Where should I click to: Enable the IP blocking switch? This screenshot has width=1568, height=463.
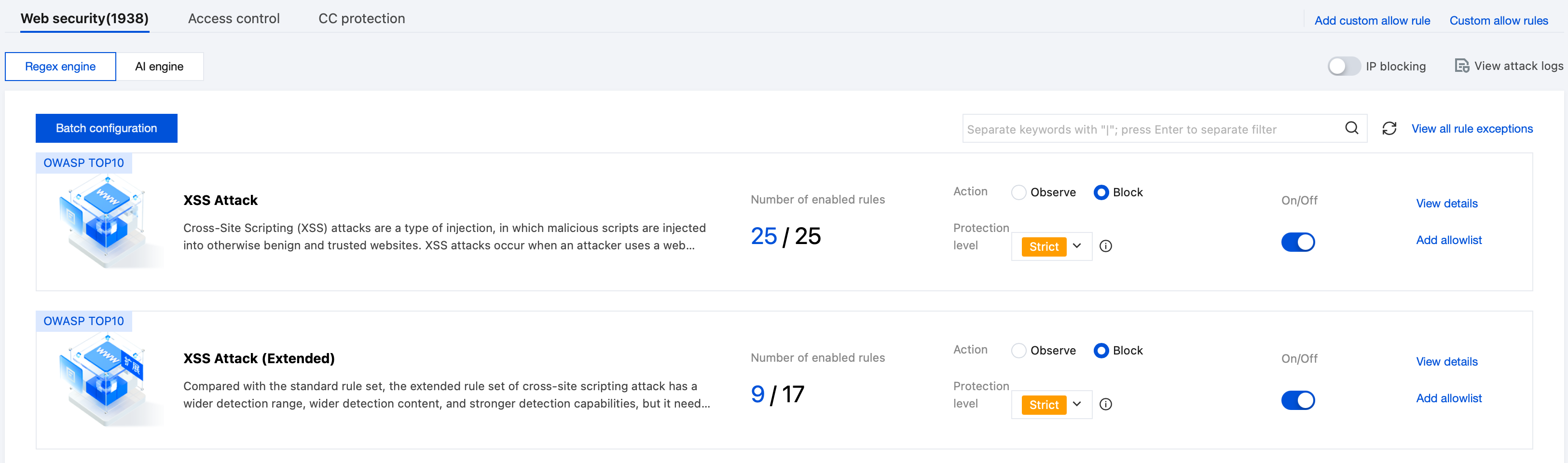pyautogui.click(x=1343, y=66)
